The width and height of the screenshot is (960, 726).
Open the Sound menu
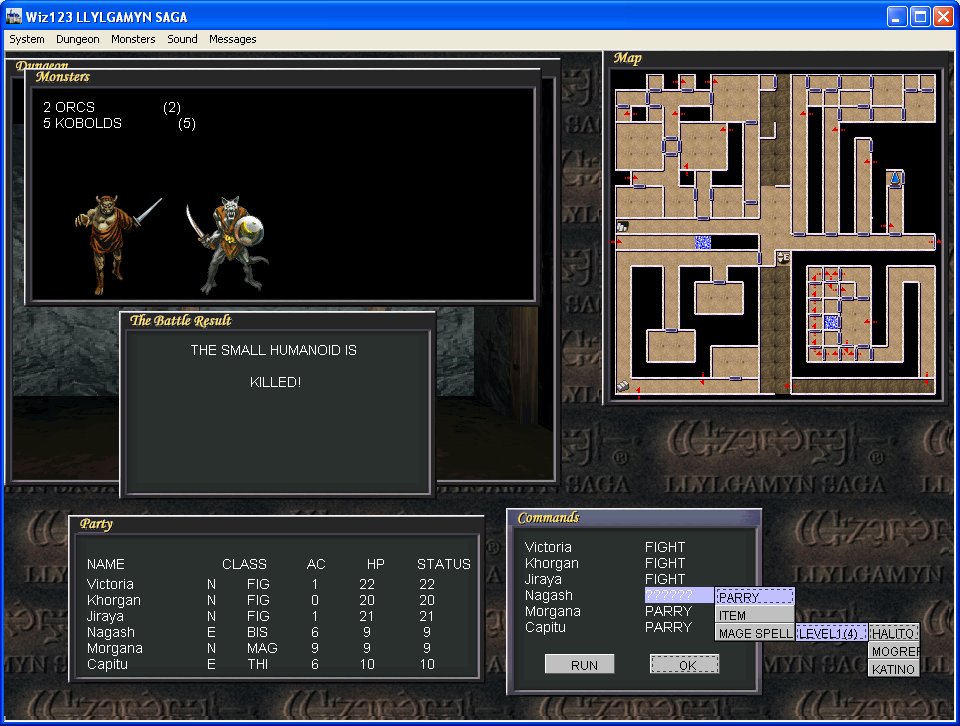pos(182,39)
